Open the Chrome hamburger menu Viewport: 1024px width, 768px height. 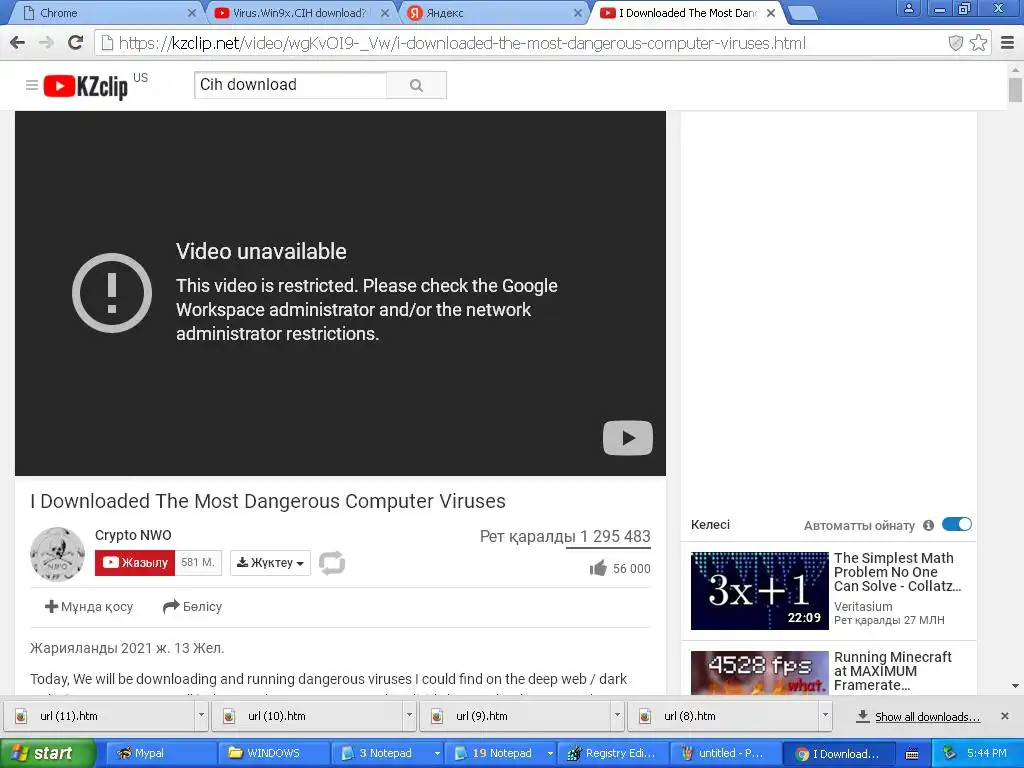(x=1007, y=43)
